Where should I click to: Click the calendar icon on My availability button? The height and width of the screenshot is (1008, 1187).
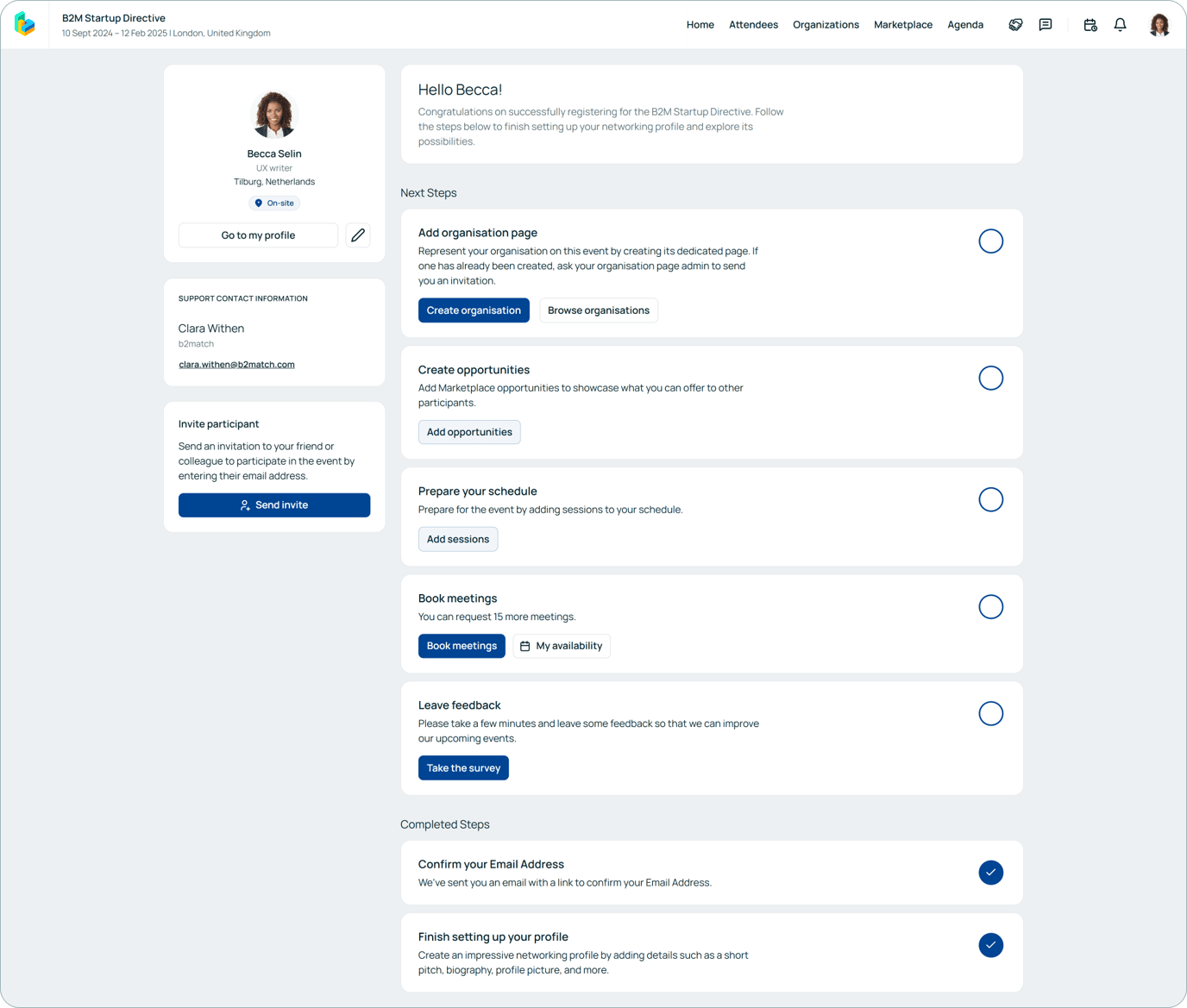524,645
